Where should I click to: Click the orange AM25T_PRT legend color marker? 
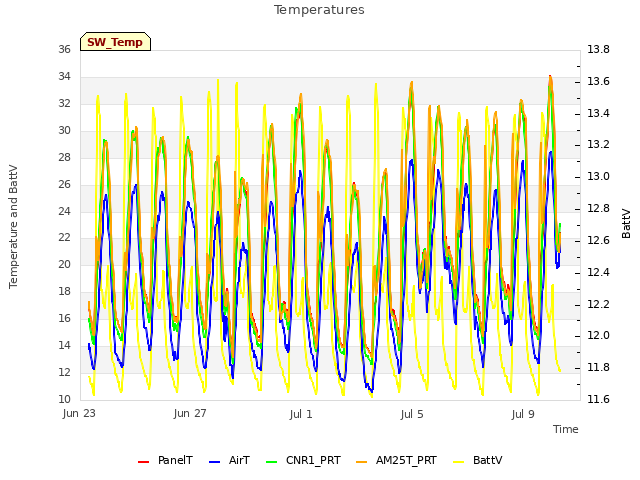click(x=361, y=462)
